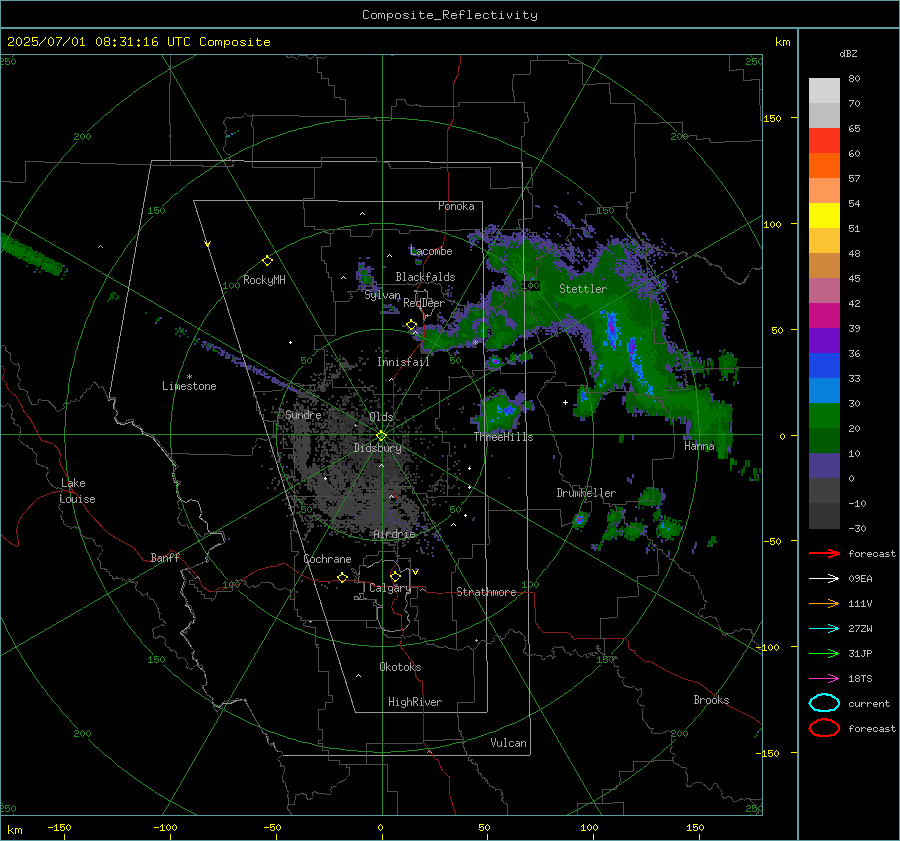900x841 pixels.
Task: Click the 'Cochrane' town label
Action: tap(327, 559)
